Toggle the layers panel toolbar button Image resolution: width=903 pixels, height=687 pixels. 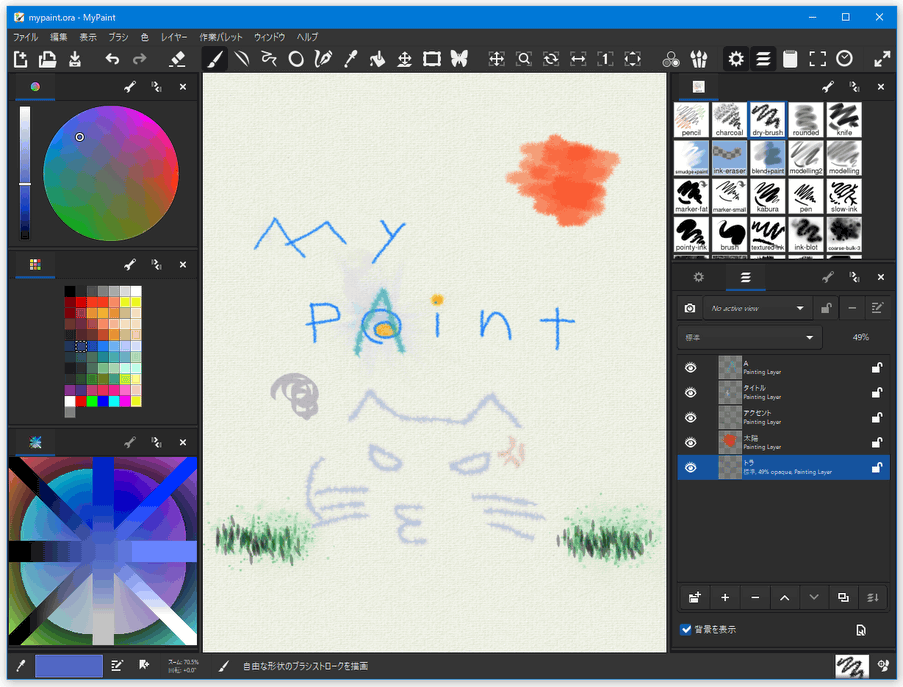click(x=764, y=59)
